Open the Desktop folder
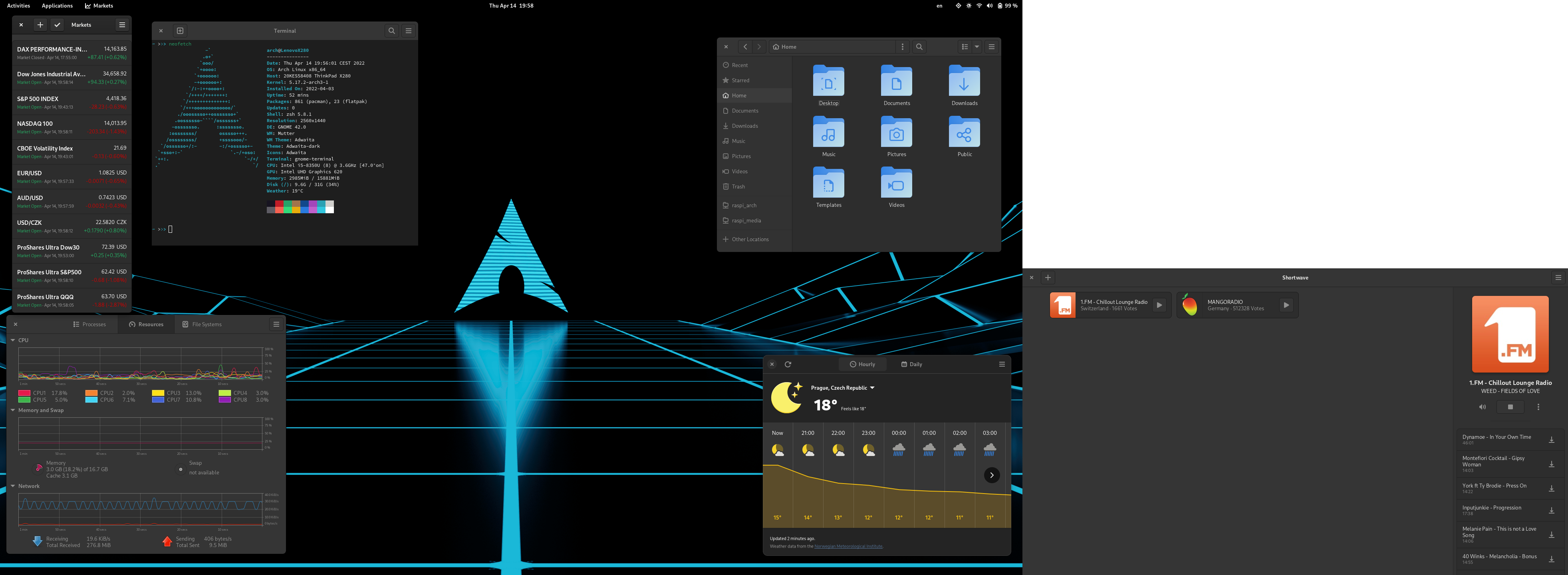The image size is (1568, 575). tap(828, 85)
